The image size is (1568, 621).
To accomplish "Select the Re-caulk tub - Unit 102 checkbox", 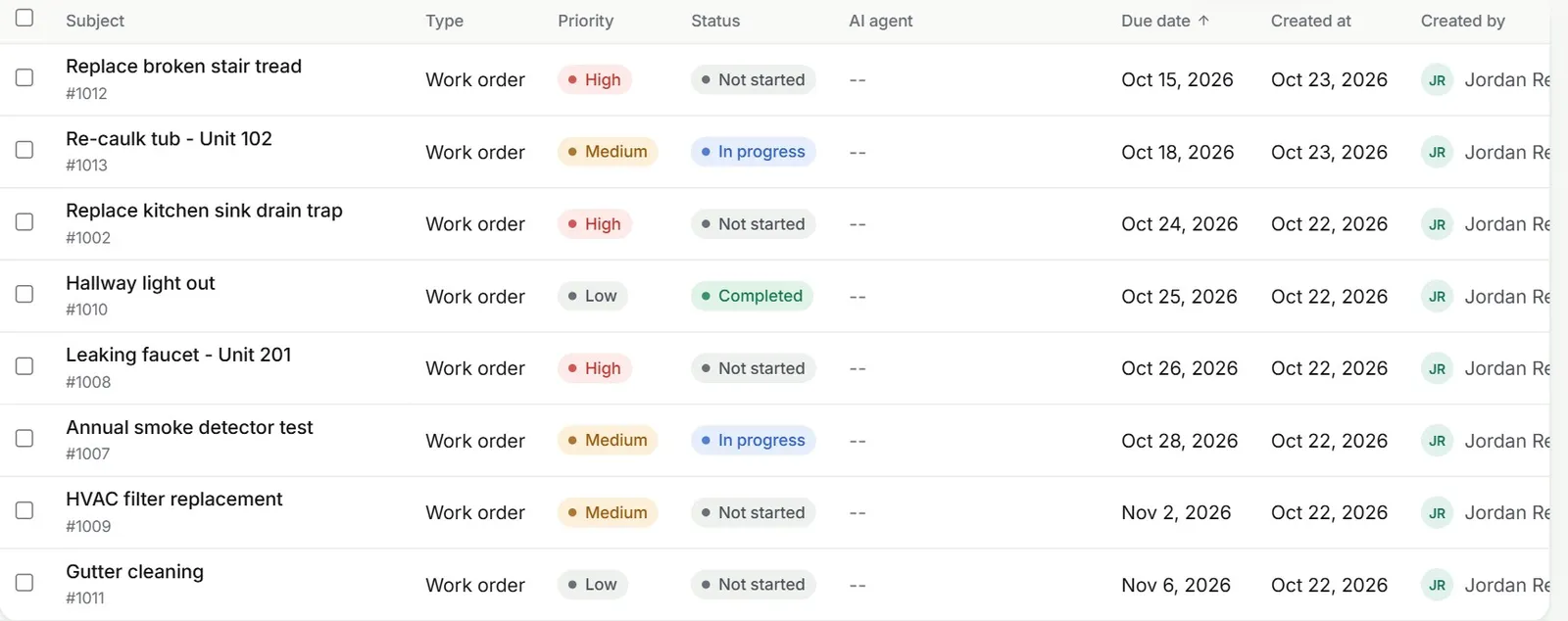I will 24,150.
